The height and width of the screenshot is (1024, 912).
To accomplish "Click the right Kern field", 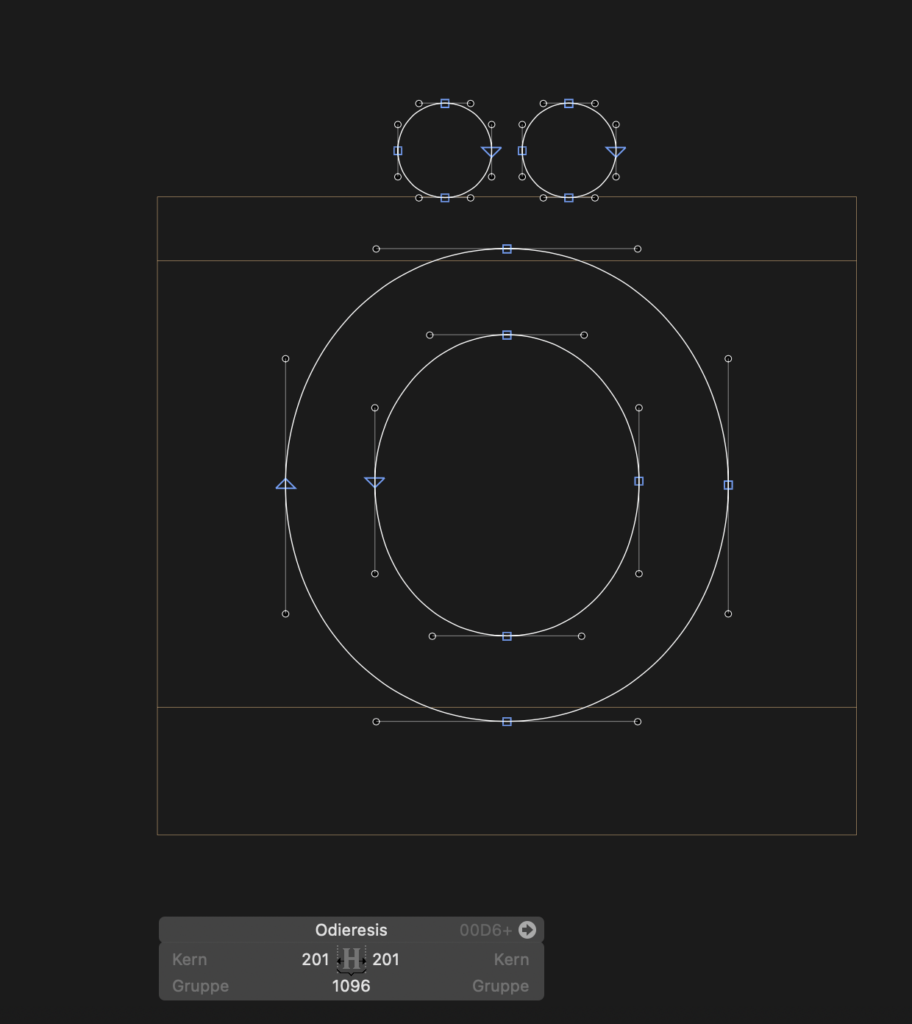I will (x=511, y=959).
